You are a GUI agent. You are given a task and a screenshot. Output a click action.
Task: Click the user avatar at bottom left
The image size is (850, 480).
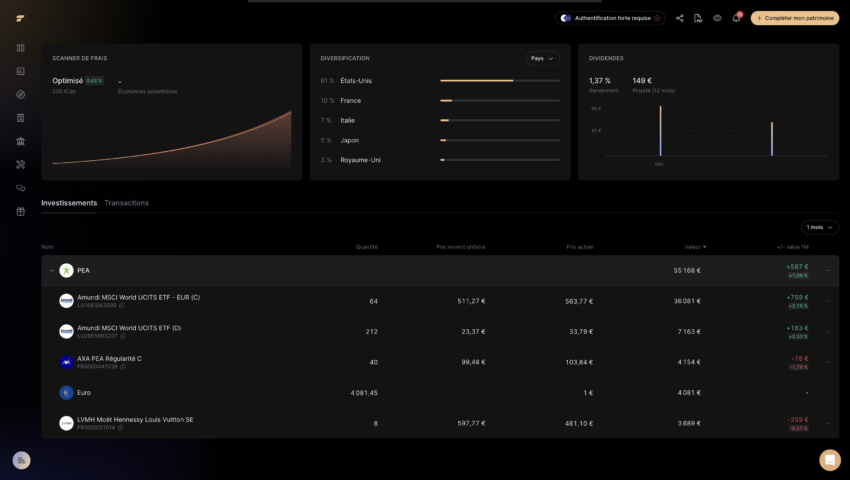coord(21,460)
